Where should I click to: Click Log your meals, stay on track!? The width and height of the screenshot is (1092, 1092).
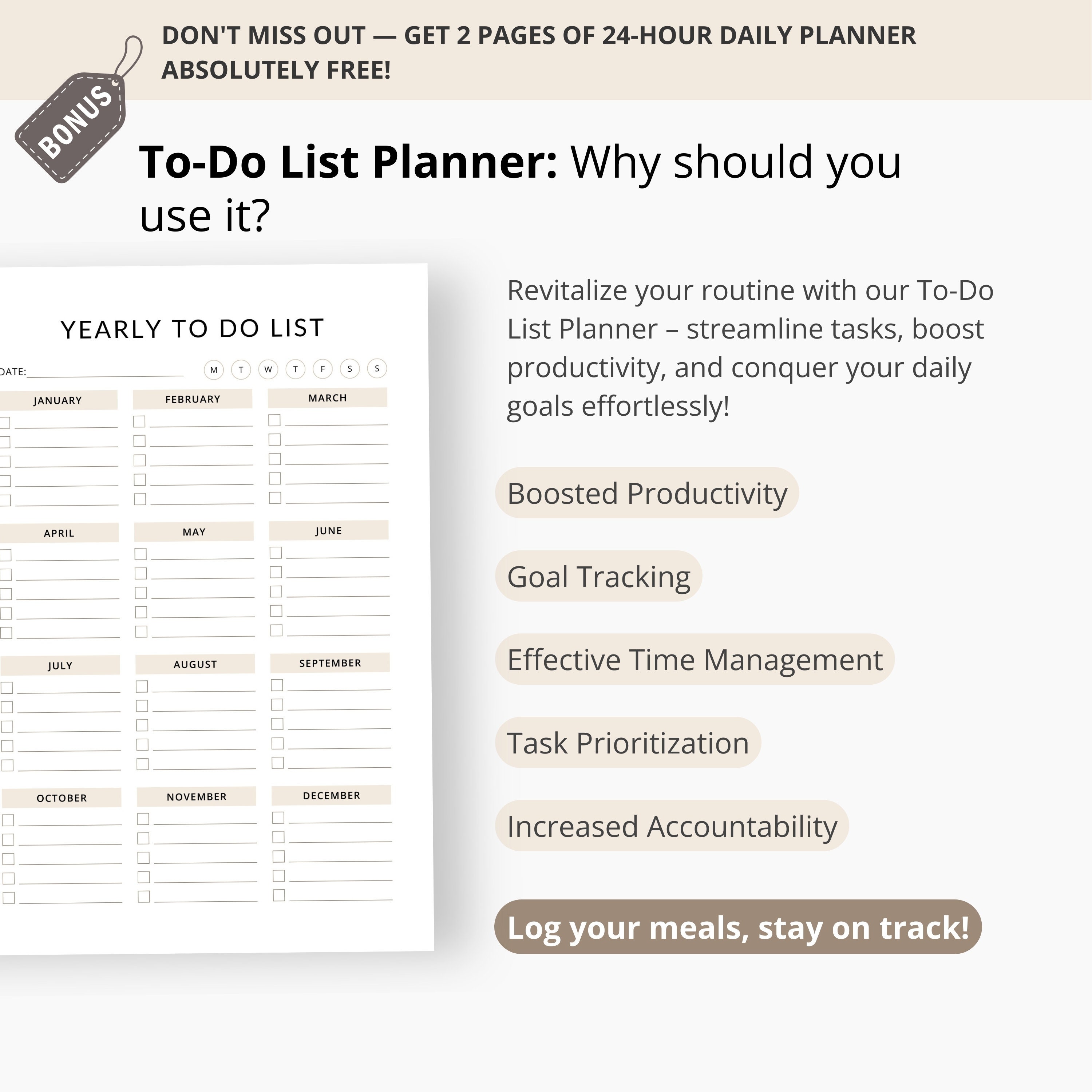tap(738, 927)
